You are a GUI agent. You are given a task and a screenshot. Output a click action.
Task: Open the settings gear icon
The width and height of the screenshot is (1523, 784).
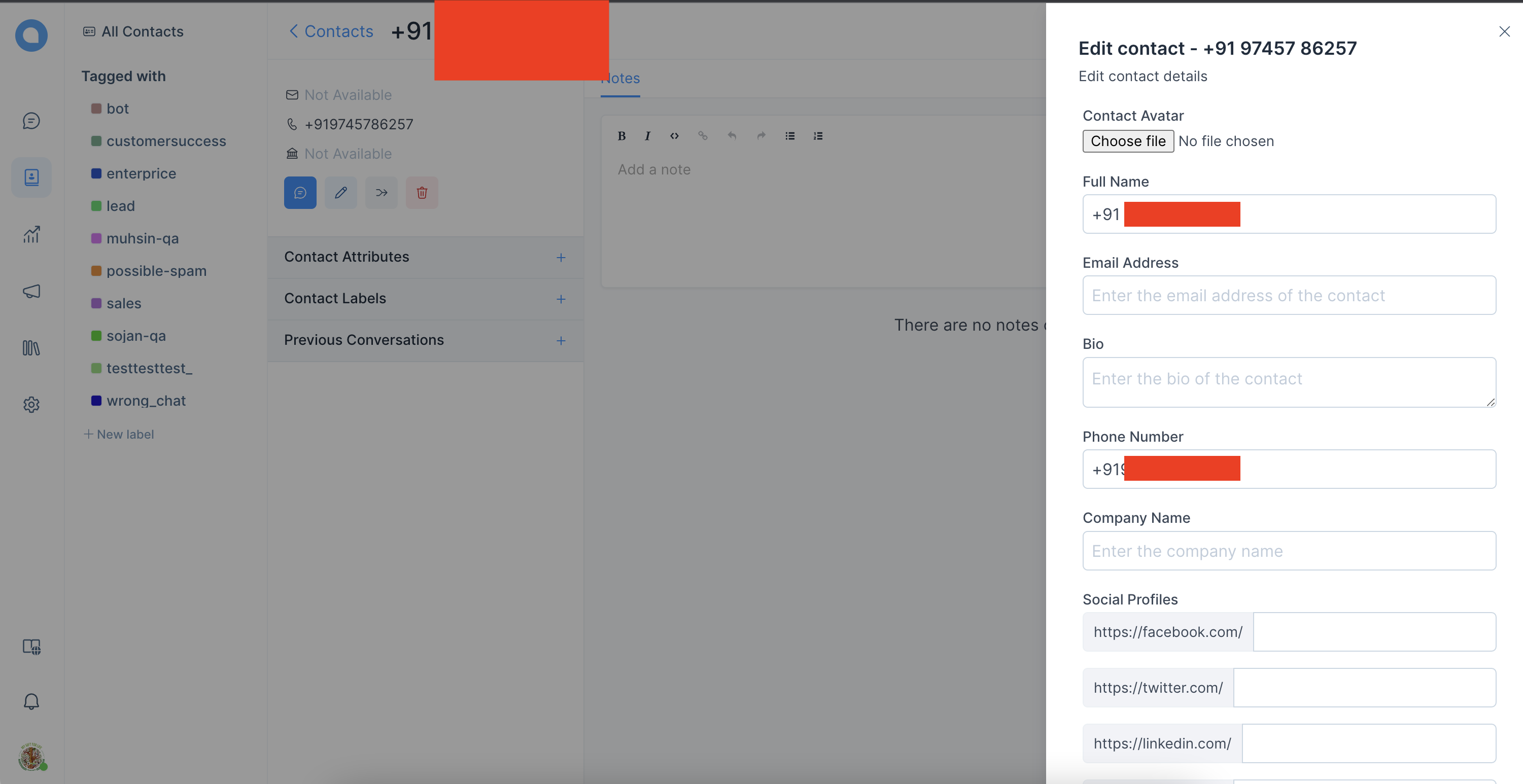click(x=31, y=405)
